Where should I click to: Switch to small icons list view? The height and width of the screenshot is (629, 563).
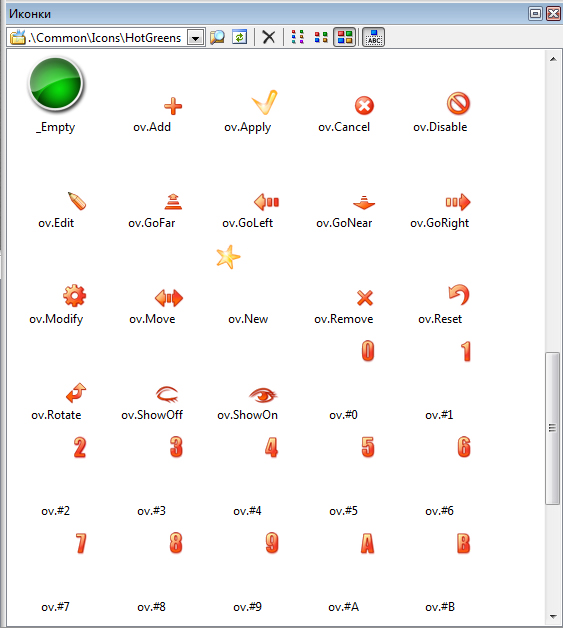click(298, 37)
